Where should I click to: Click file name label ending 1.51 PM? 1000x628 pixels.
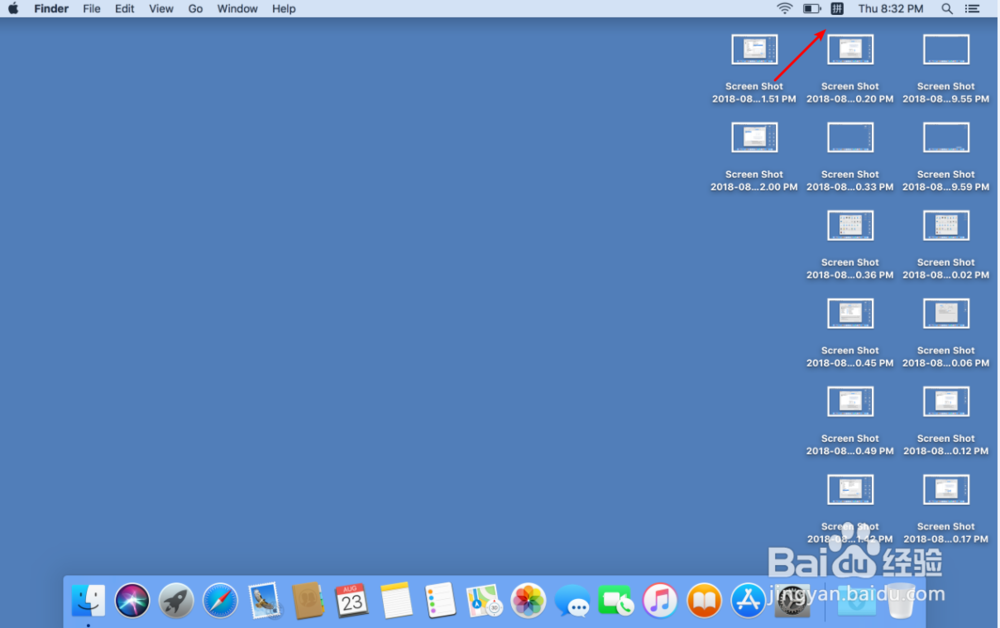pos(754,92)
